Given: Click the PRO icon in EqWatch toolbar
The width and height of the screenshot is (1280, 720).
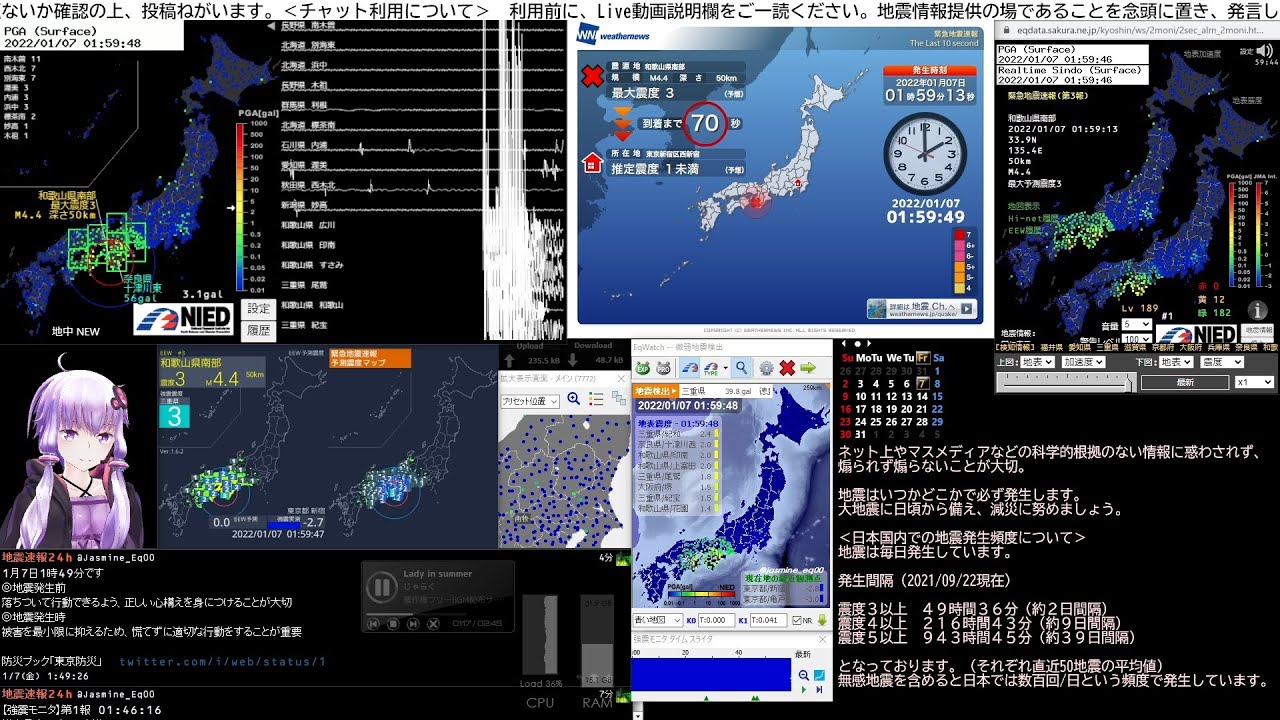Looking at the screenshot, I should tap(664, 368).
